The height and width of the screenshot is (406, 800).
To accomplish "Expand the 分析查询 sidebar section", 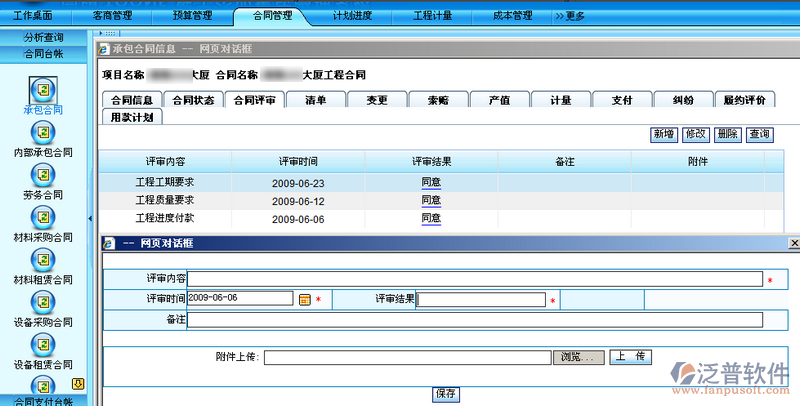I will 43,36.
